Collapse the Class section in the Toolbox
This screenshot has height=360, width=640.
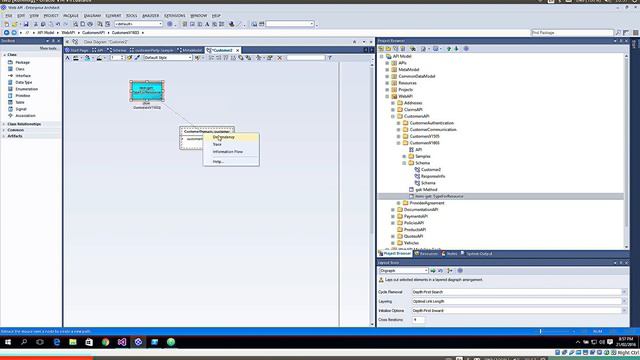tap(4, 55)
